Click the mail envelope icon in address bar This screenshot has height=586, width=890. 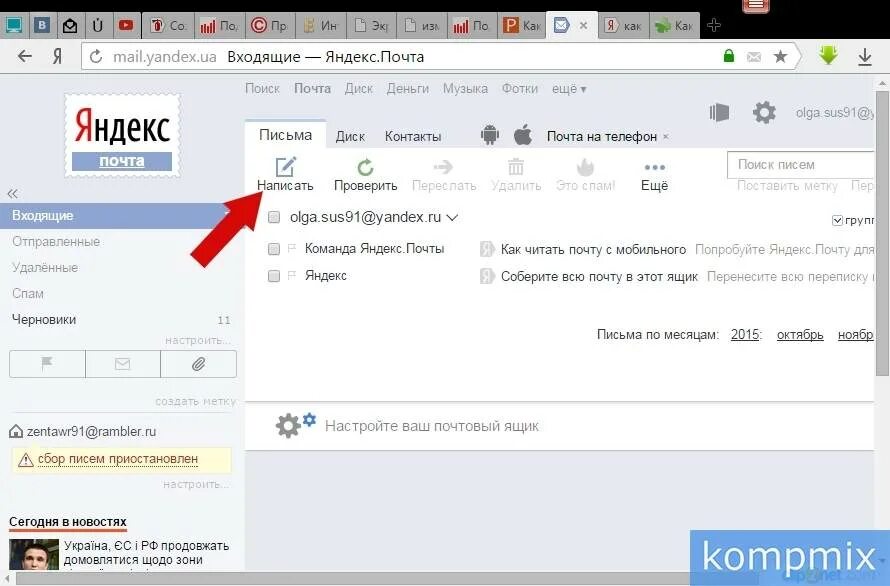(754, 57)
